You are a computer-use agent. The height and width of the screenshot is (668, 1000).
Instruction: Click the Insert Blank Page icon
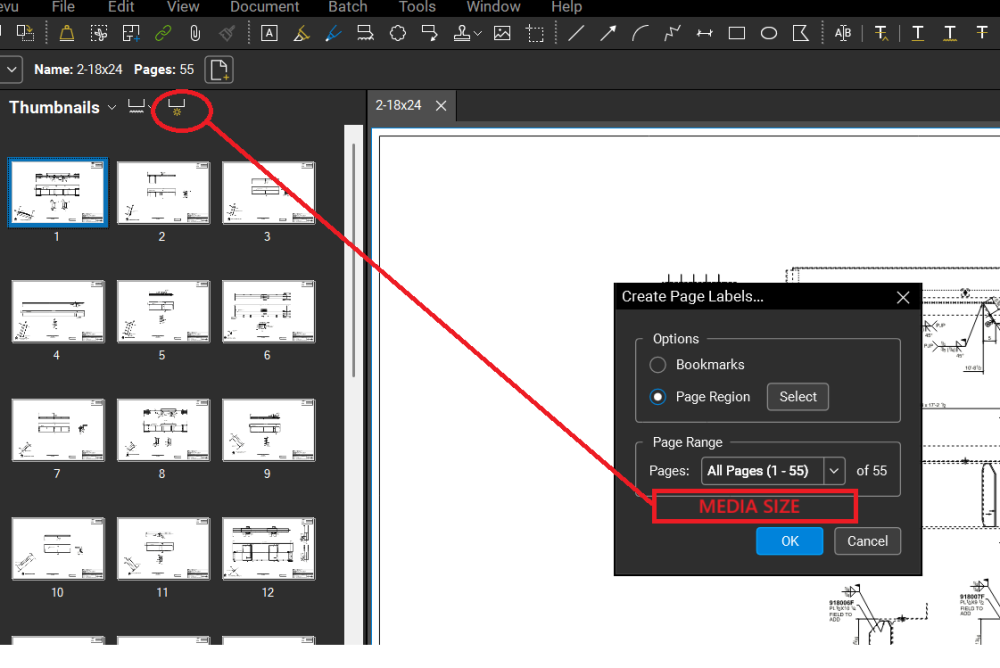click(219, 70)
